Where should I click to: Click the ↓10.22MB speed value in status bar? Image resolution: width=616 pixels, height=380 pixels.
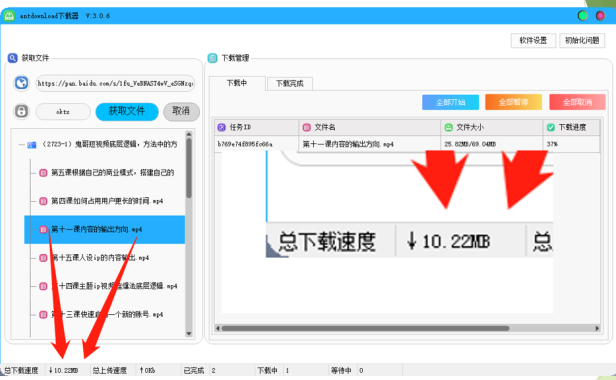point(63,371)
